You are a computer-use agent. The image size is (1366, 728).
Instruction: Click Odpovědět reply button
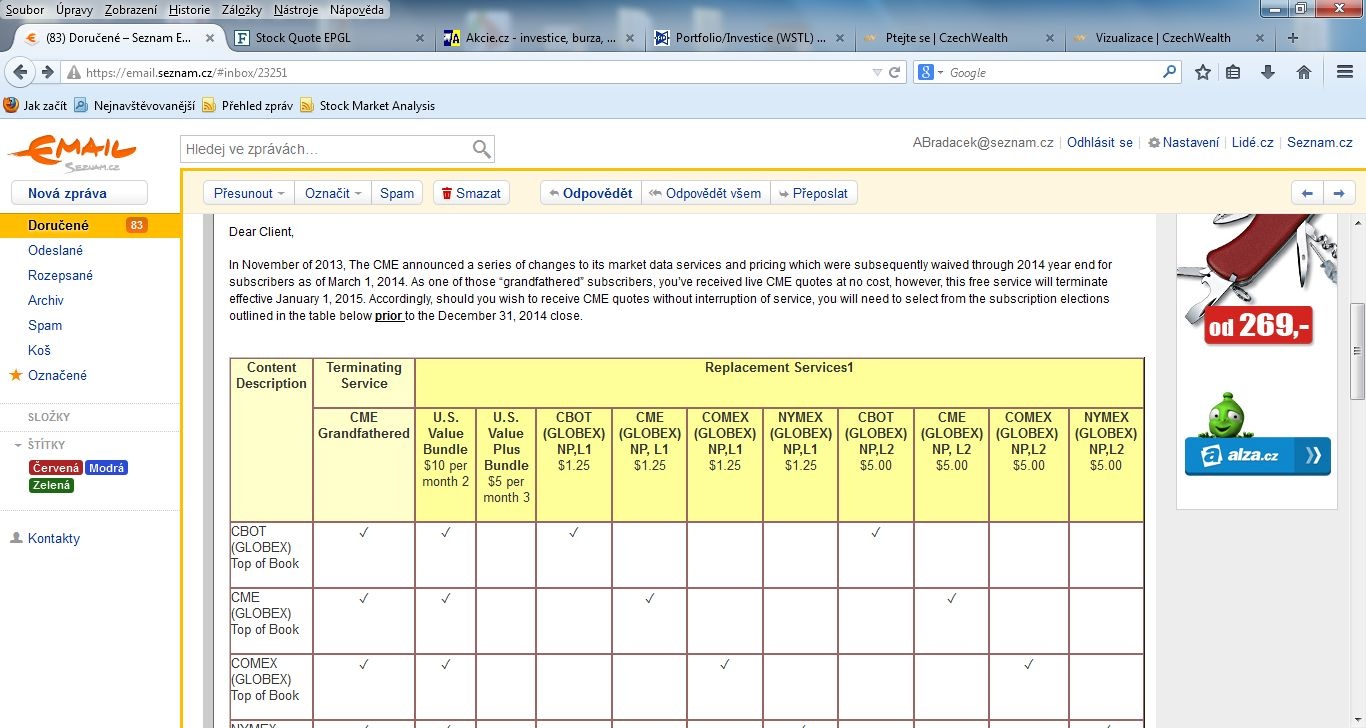(590, 193)
